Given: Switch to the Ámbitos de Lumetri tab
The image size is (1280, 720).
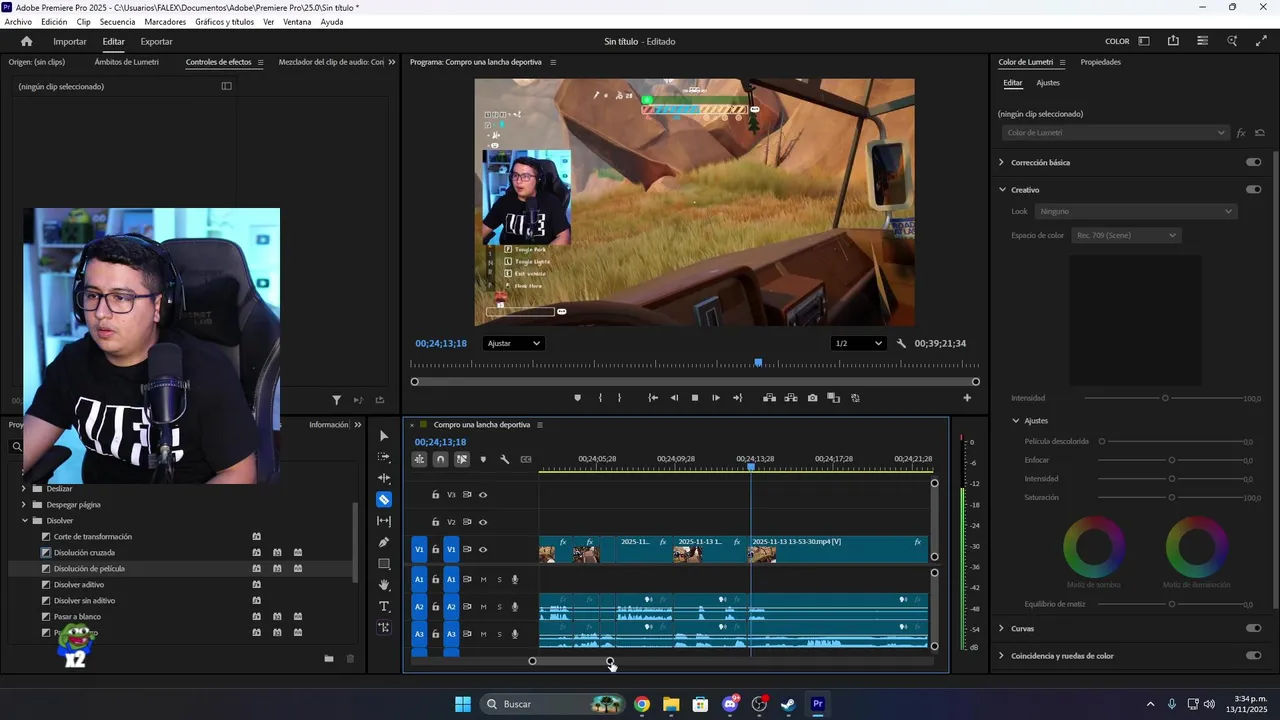Looking at the screenshot, I should pyautogui.click(x=126, y=62).
